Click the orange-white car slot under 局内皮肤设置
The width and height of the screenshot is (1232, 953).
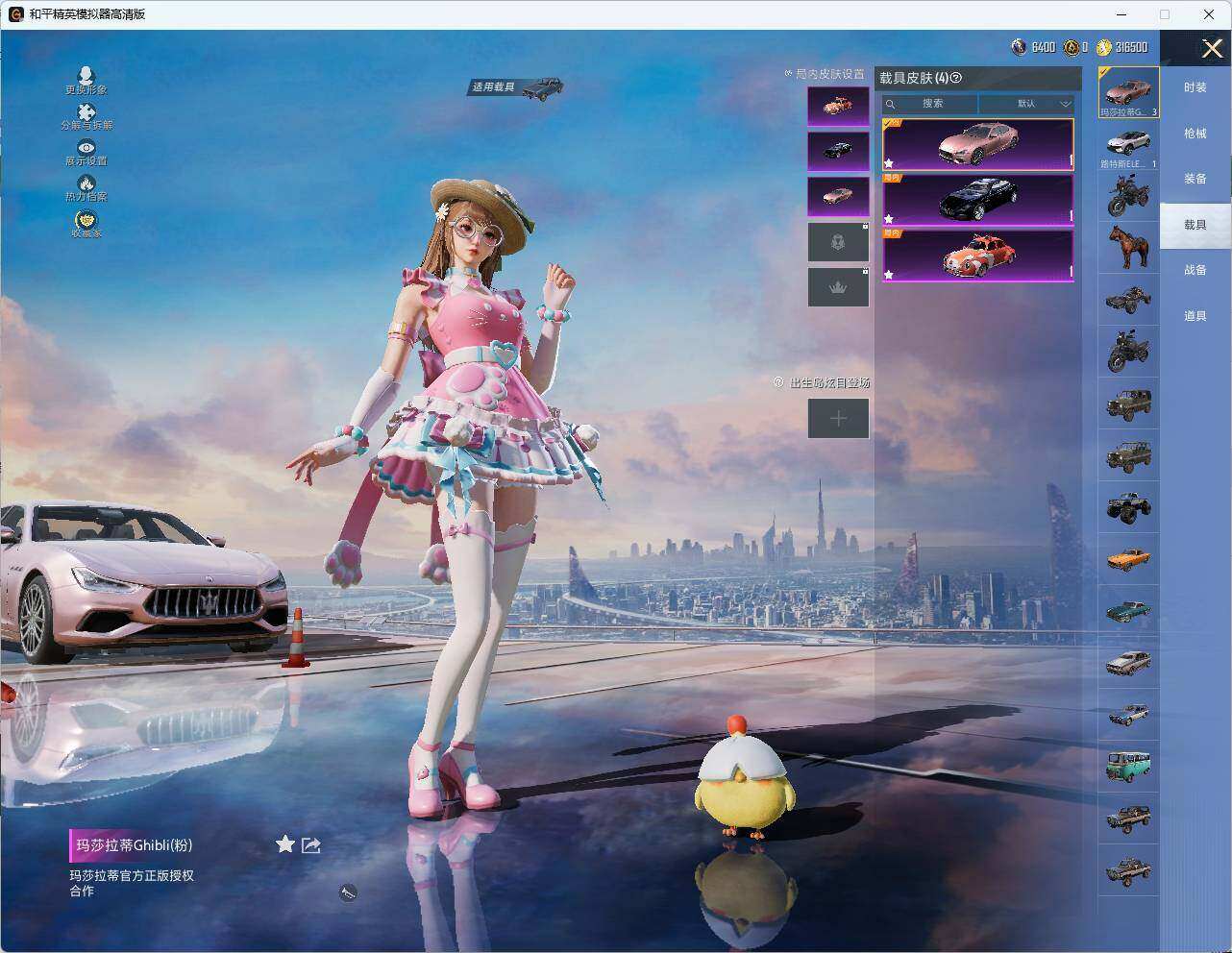click(x=838, y=106)
